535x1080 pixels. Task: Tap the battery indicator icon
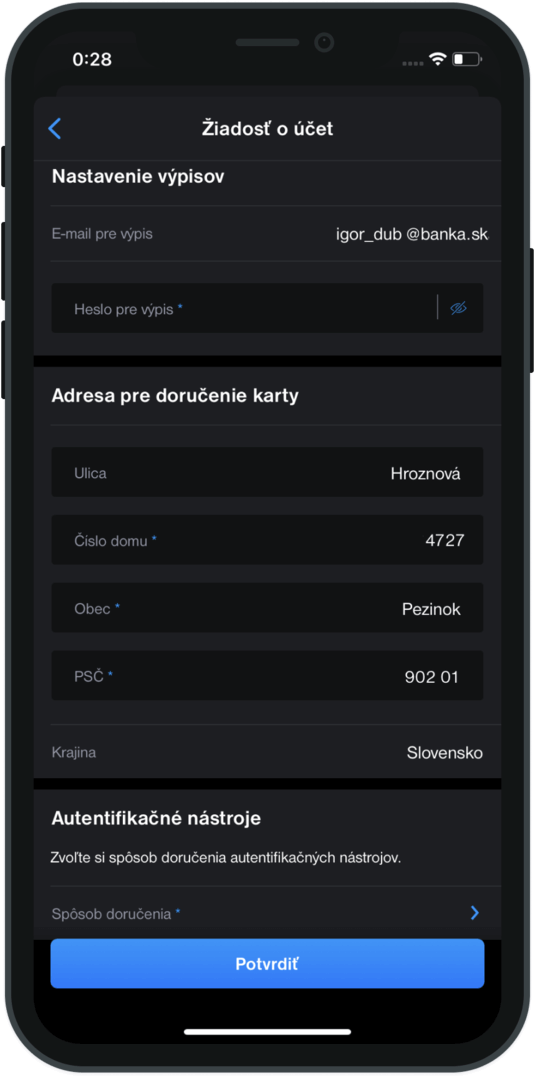tap(467, 59)
